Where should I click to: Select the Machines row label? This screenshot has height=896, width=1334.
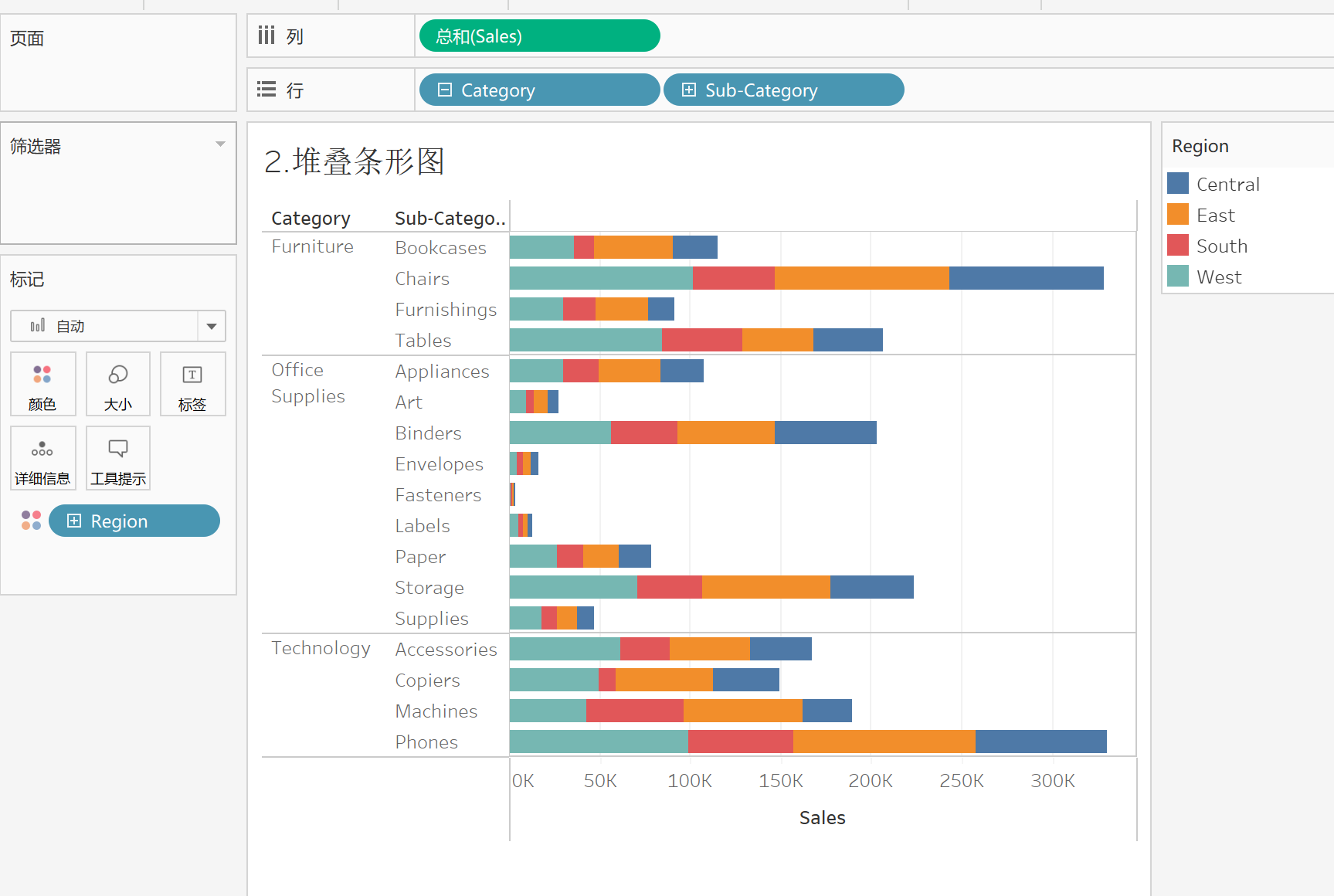coord(436,711)
